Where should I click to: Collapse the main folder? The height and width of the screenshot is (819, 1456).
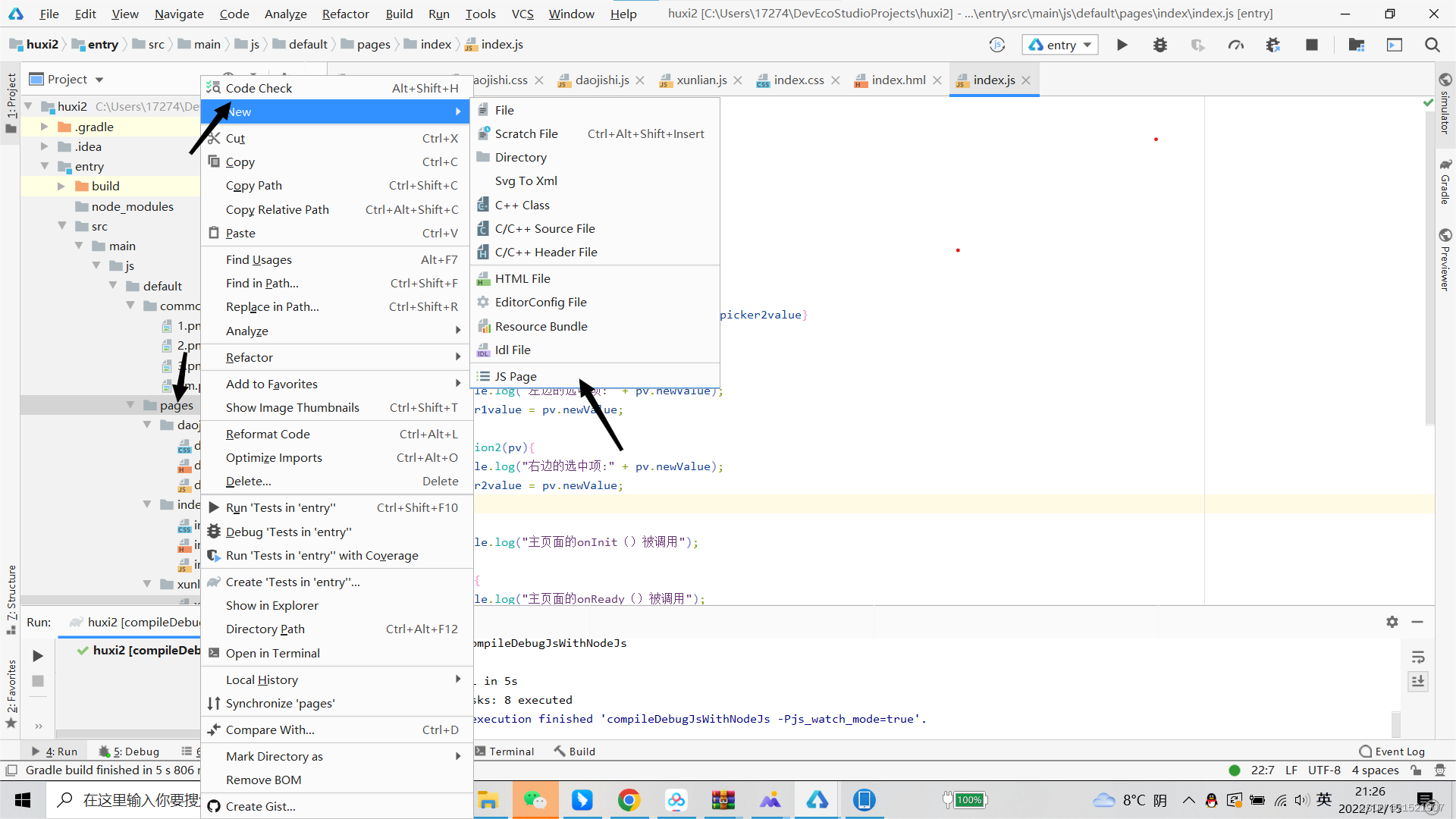(79, 246)
